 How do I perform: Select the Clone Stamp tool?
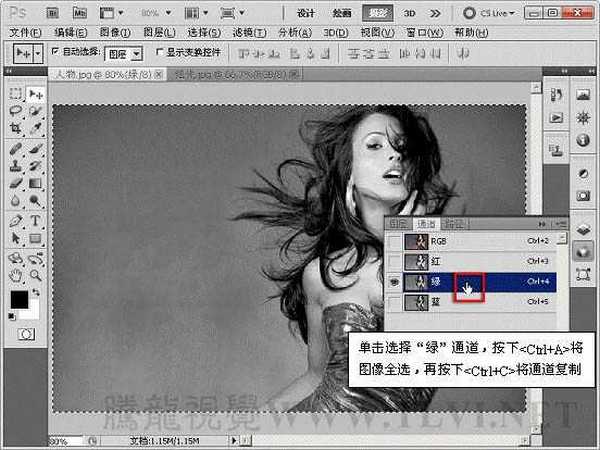point(16,165)
